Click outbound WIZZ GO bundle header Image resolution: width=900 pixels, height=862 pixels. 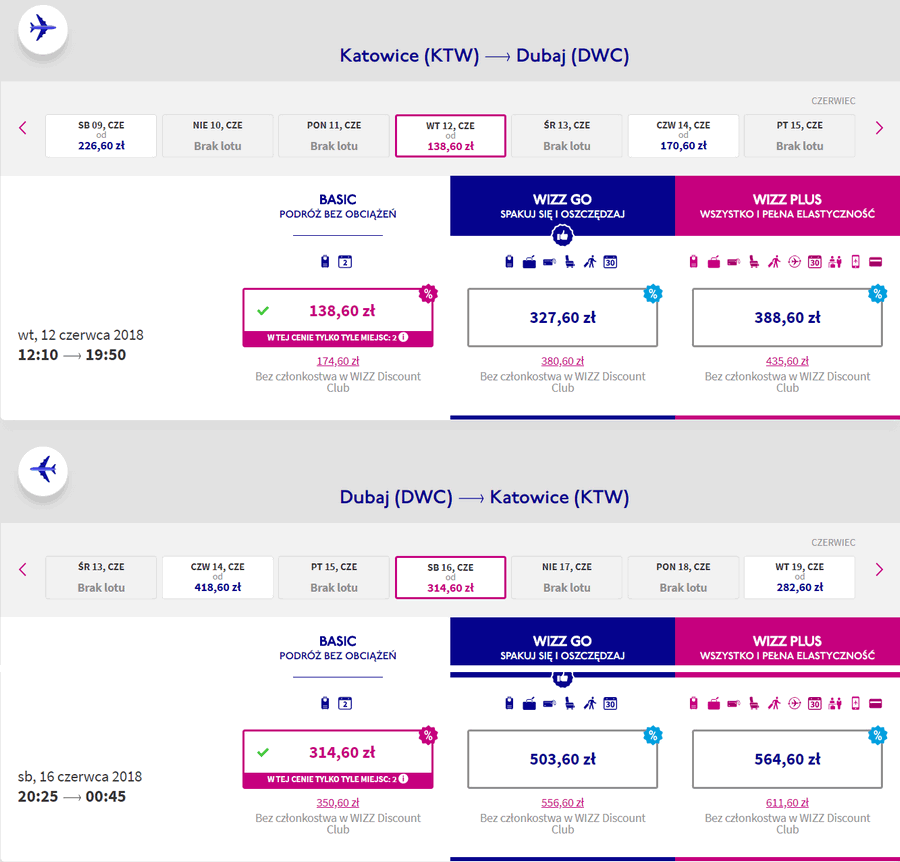(562, 205)
